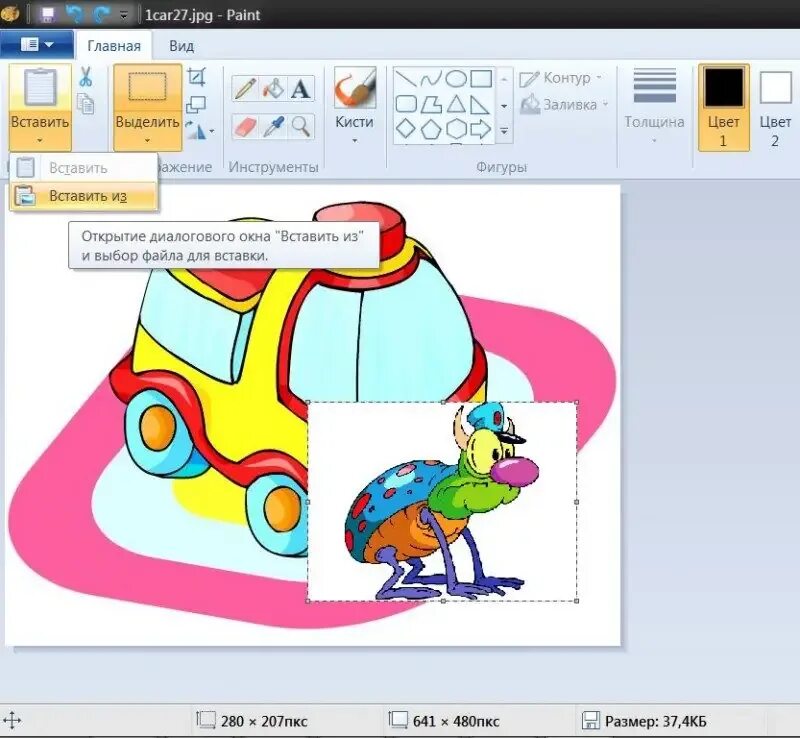The width and height of the screenshot is (800, 738).
Task: Choose the Rounded rectangle shape
Action: pyautogui.click(x=406, y=104)
